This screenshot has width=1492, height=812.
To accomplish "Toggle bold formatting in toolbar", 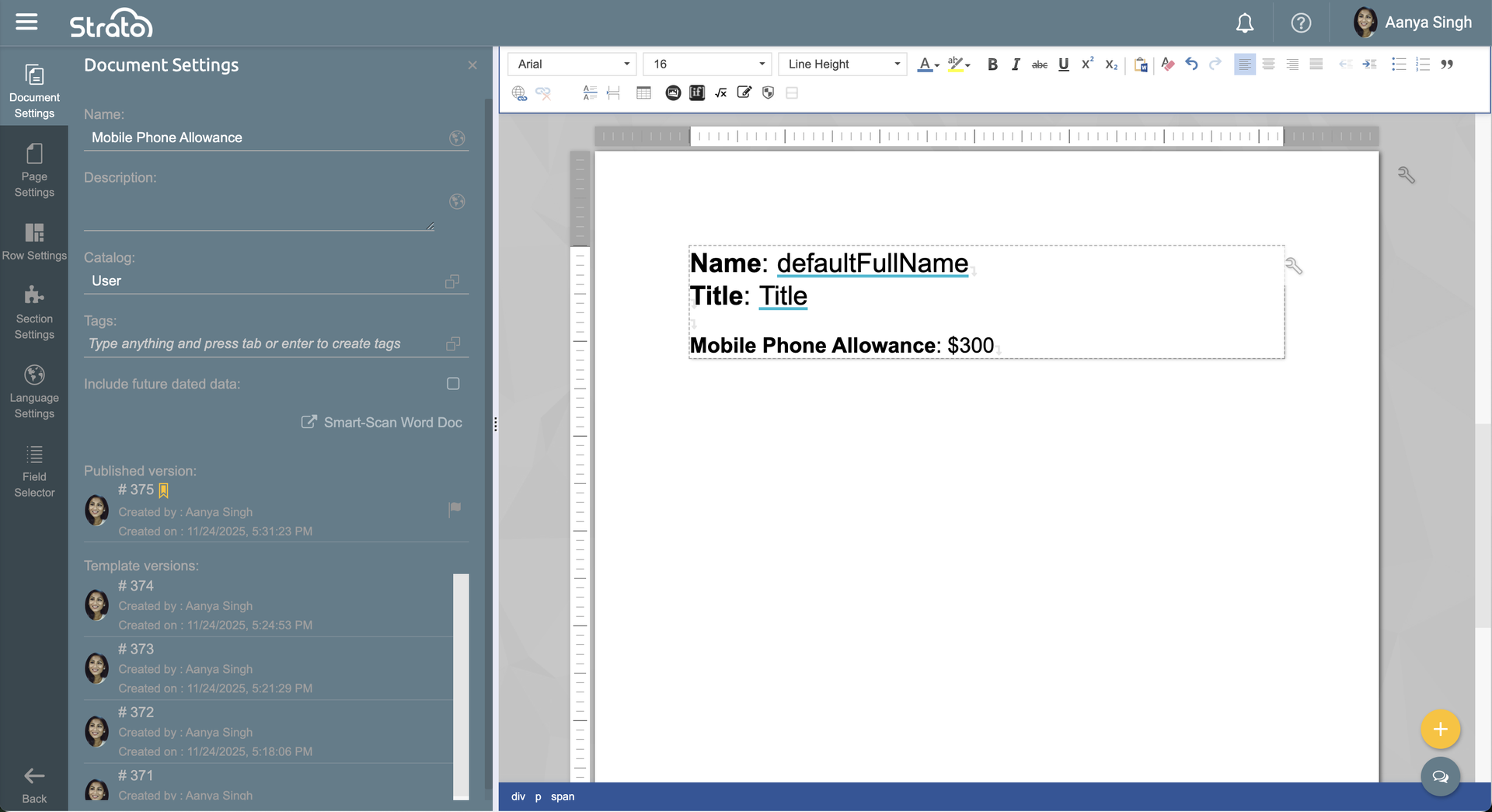I will (992, 64).
